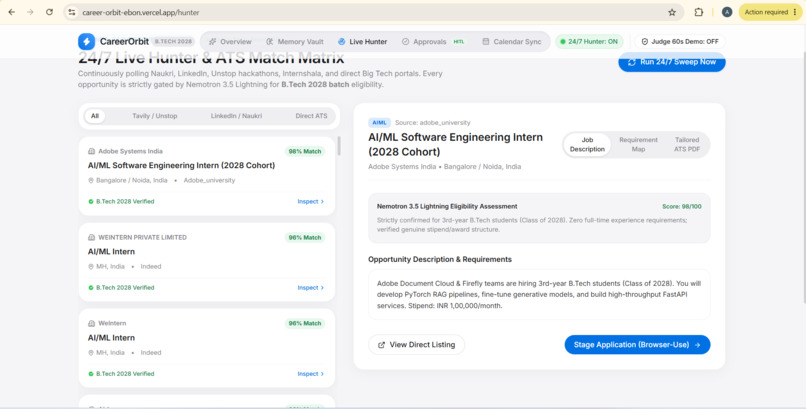Toggle the 24/7 Hunter ON switch
The width and height of the screenshot is (806, 409).
pyautogui.click(x=589, y=42)
